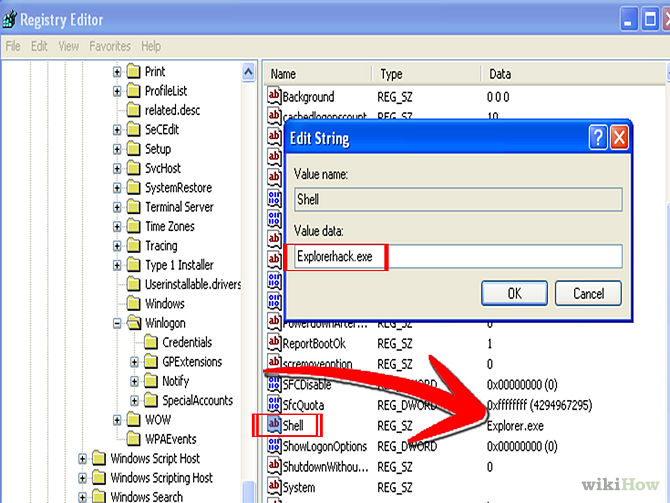This screenshot has height=503, width=670.
Task: Expand the SystemRestore key
Action: tap(117, 188)
